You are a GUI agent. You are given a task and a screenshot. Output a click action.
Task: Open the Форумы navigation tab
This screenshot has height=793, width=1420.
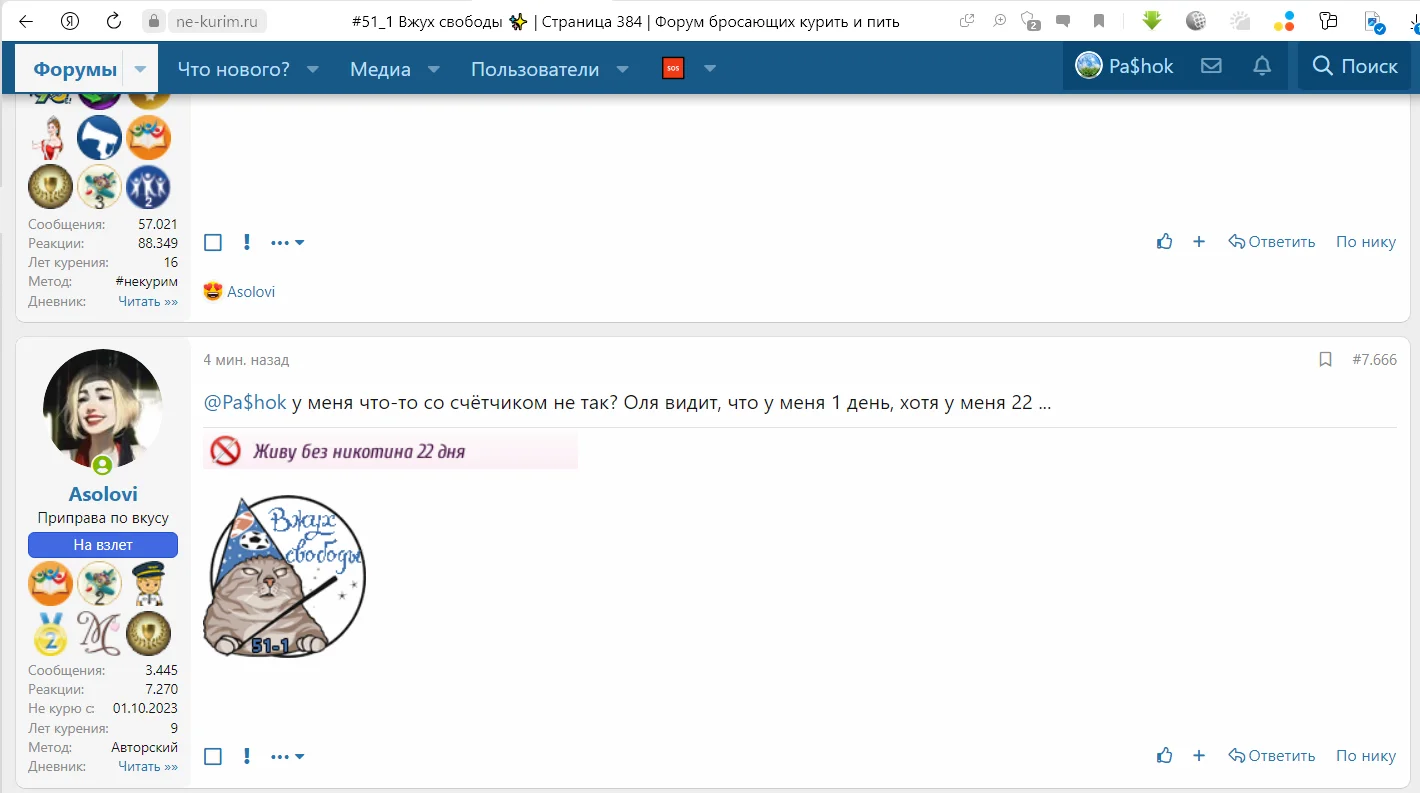(75, 69)
